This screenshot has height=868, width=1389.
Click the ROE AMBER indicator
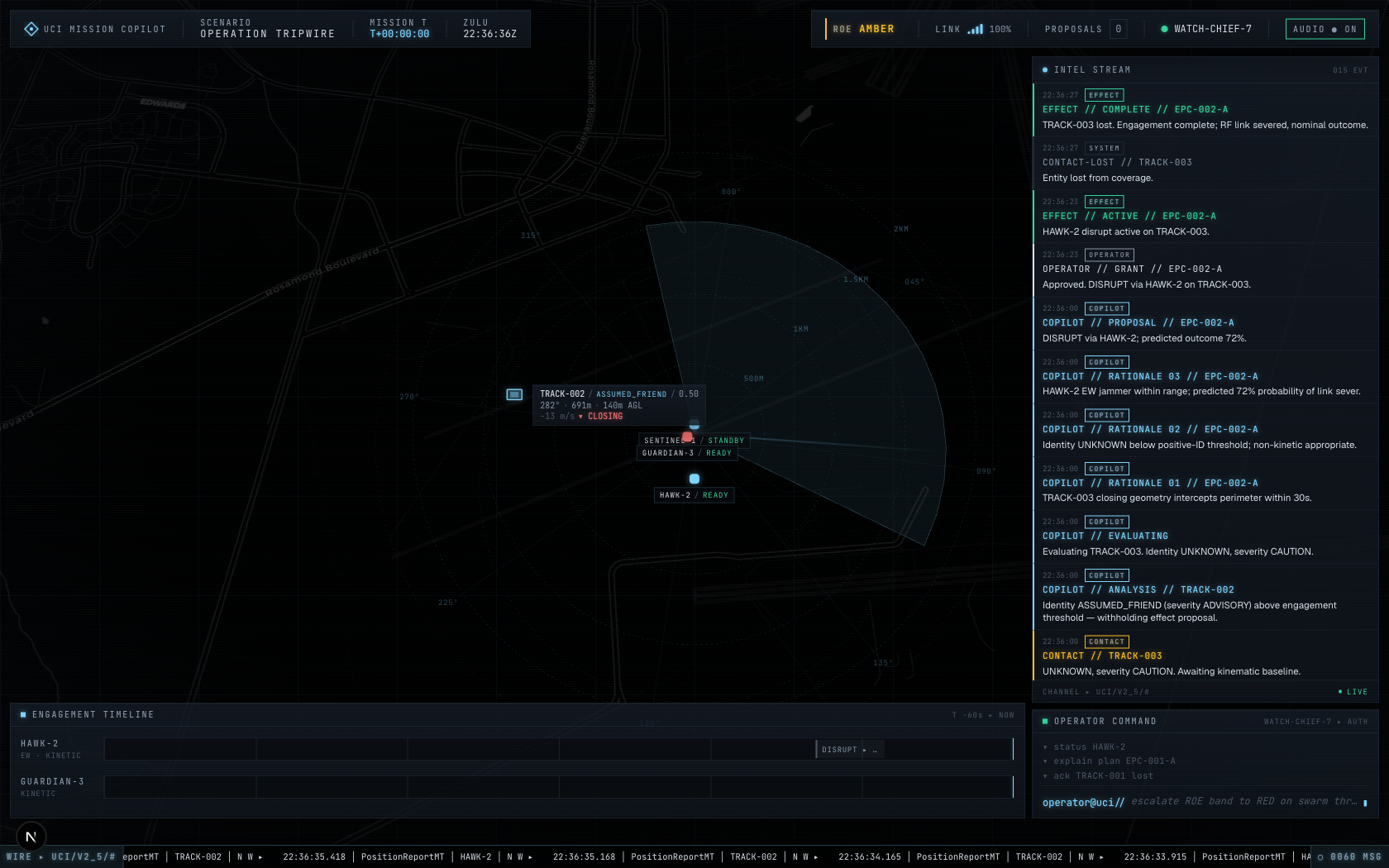click(x=863, y=29)
